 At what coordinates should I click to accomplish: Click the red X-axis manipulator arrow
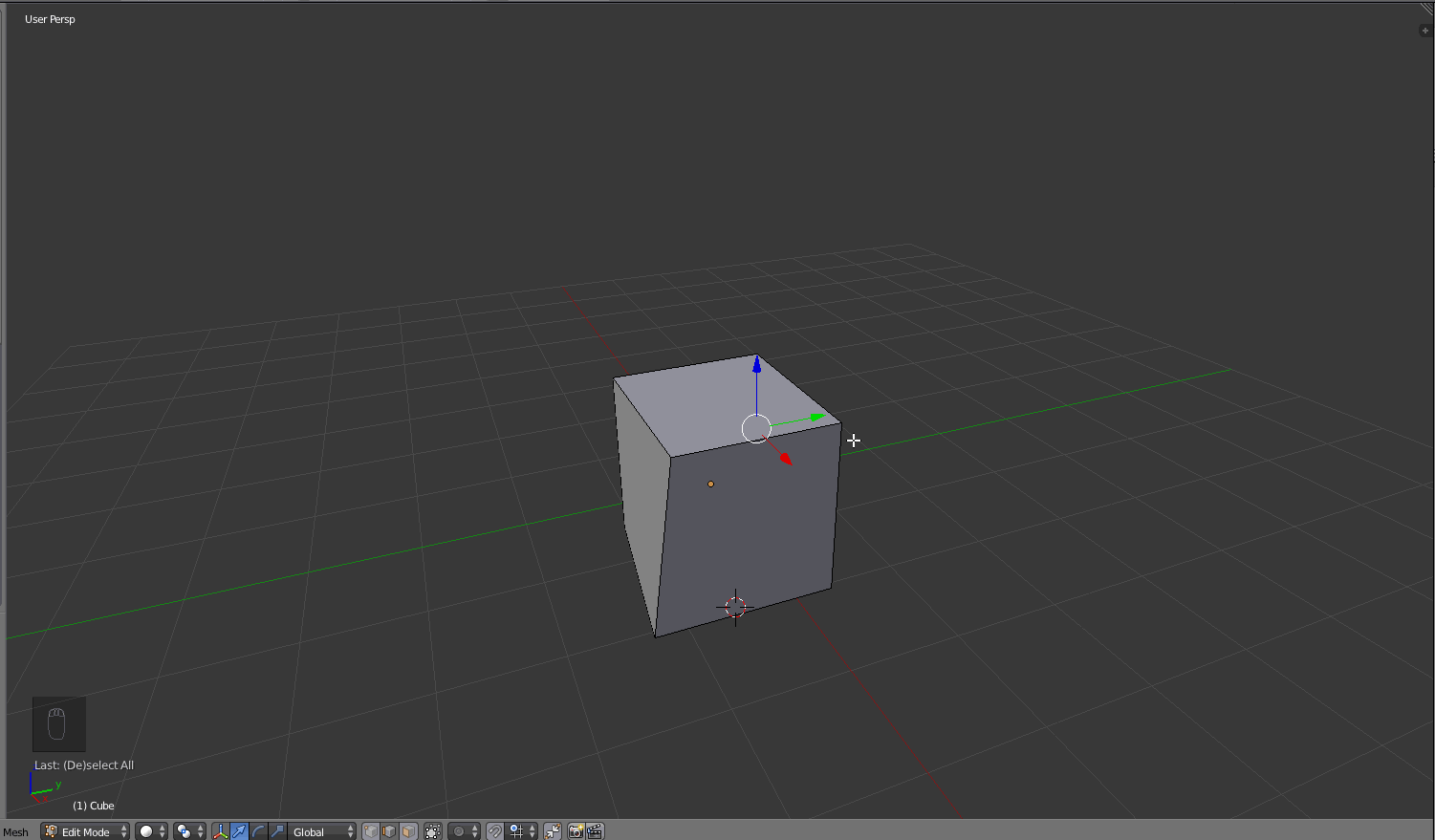click(785, 459)
